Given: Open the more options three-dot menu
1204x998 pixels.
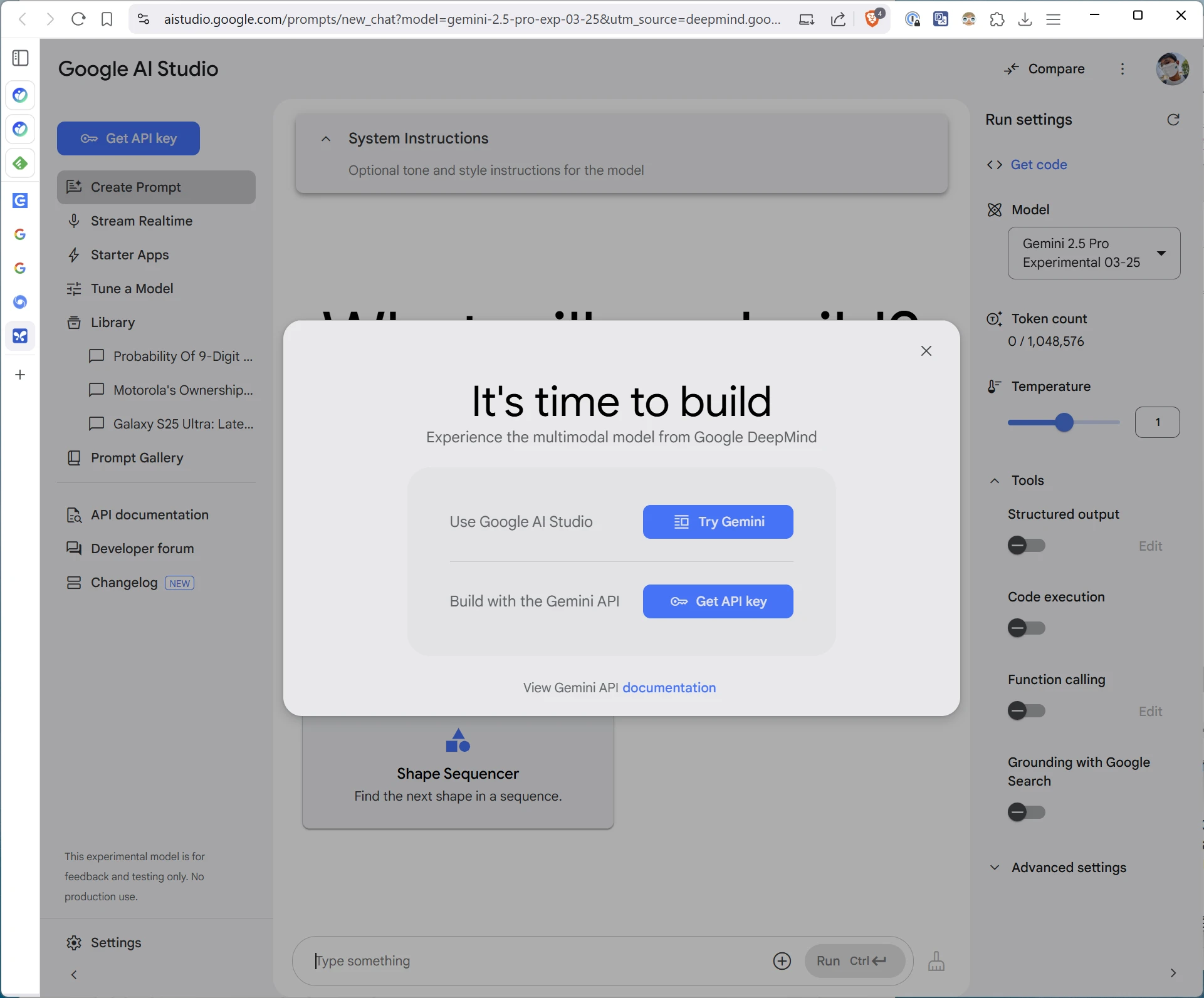Looking at the screenshot, I should (1123, 69).
